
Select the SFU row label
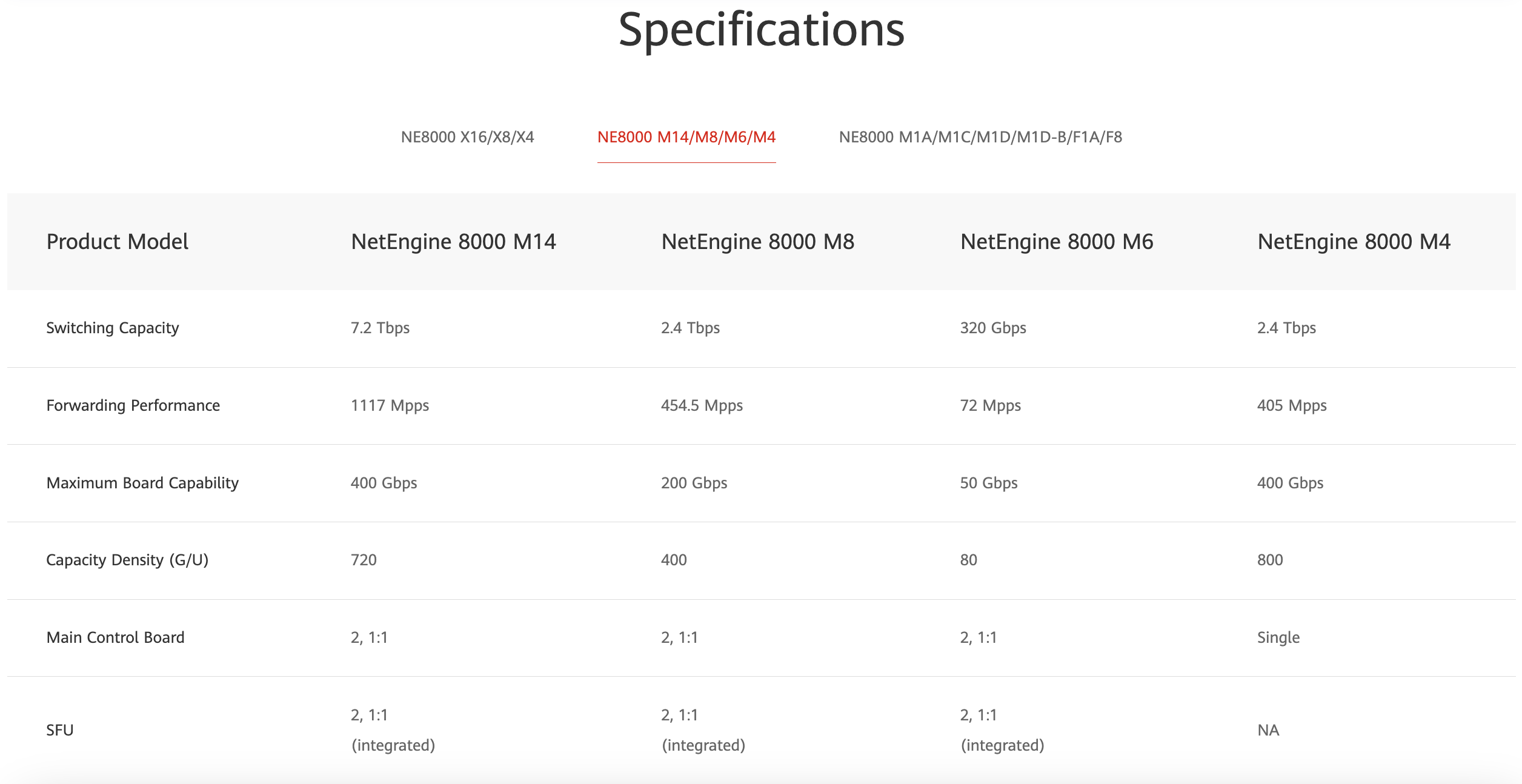click(x=60, y=730)
